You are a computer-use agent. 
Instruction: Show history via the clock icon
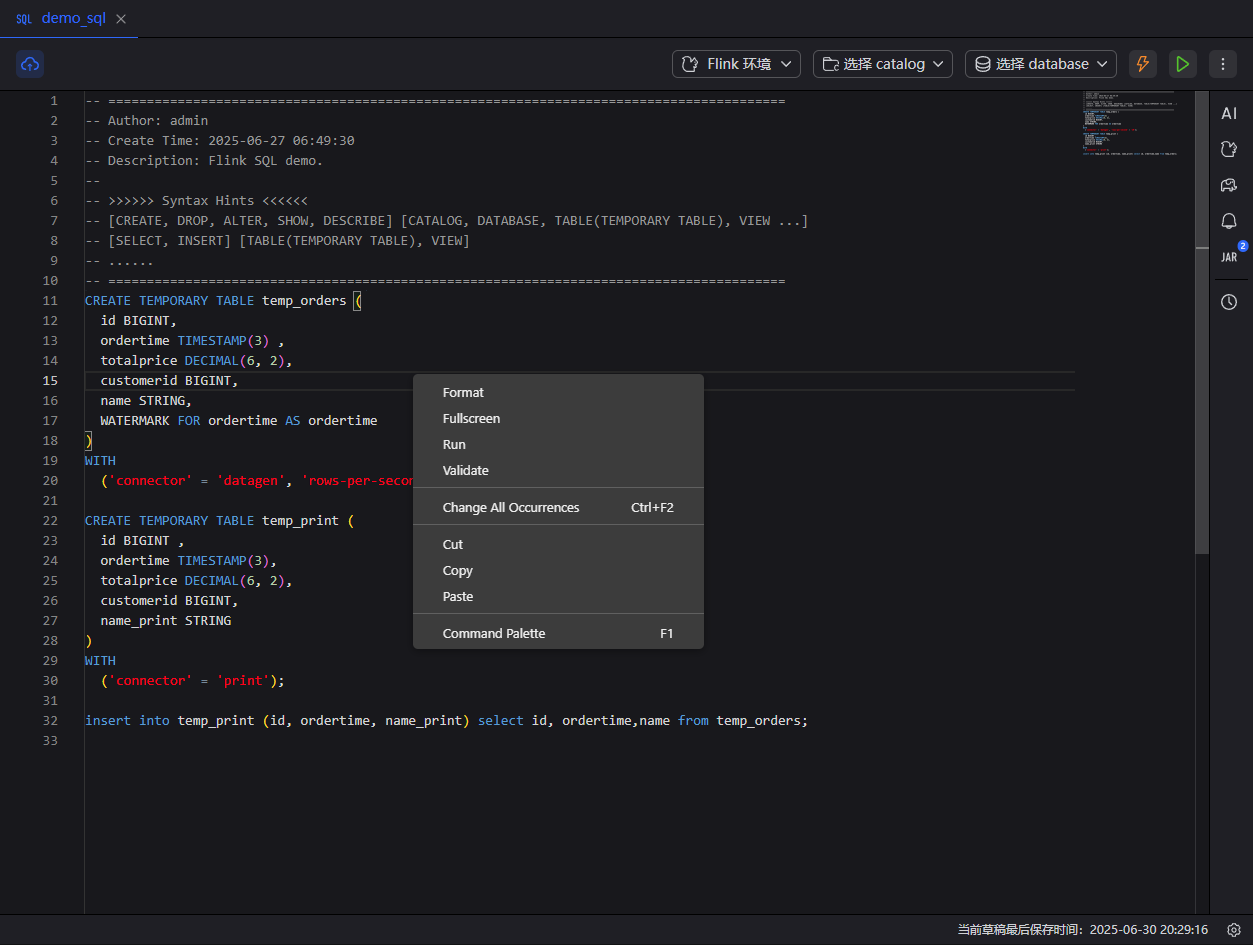[1229, 302]
